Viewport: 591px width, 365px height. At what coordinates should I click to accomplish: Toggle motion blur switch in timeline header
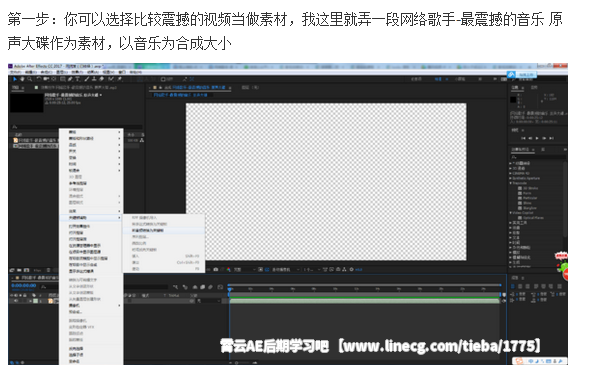[211, 287]
